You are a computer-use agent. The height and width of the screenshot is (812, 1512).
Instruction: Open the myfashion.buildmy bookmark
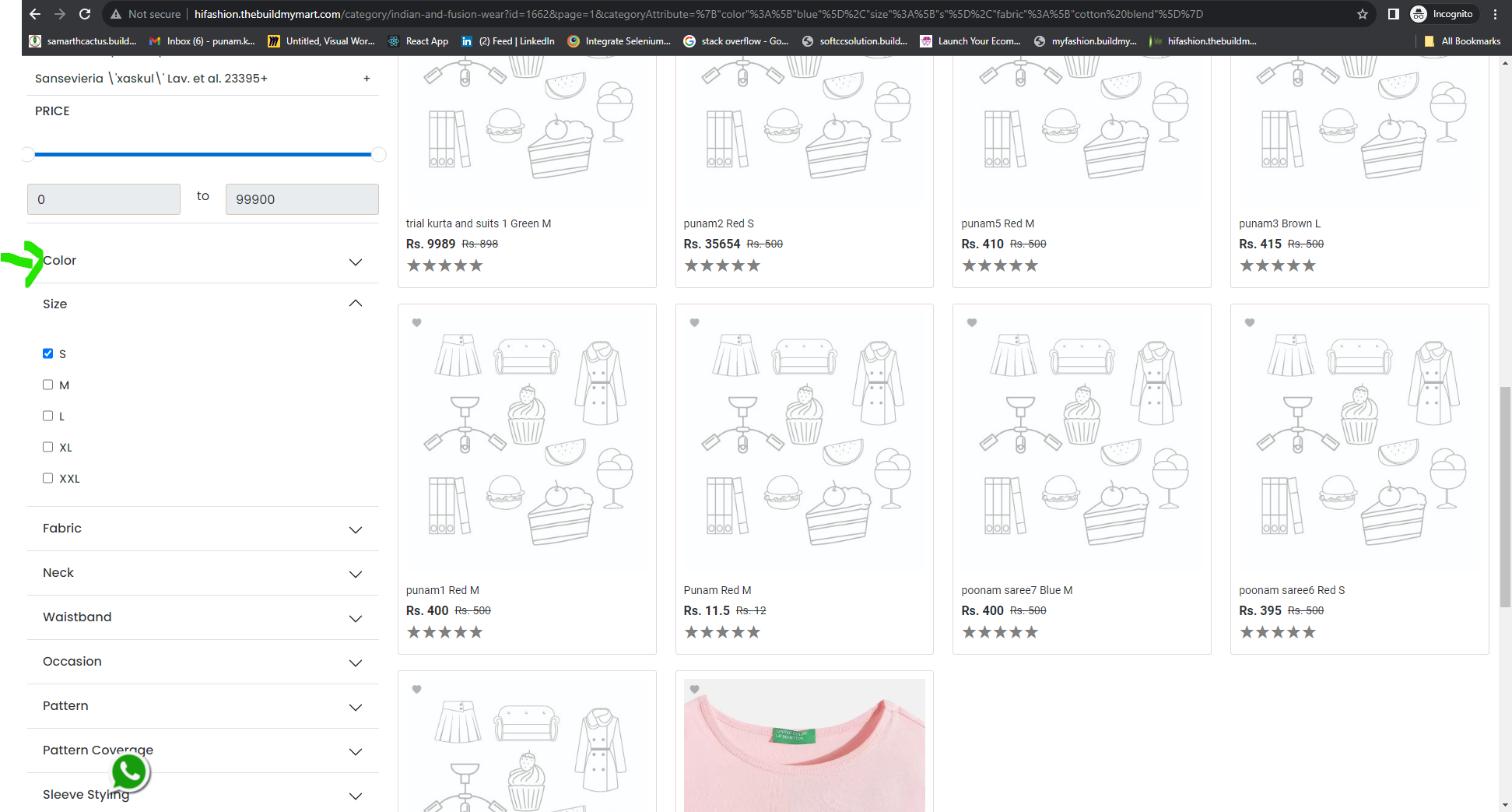click(x=1086, y=41)
